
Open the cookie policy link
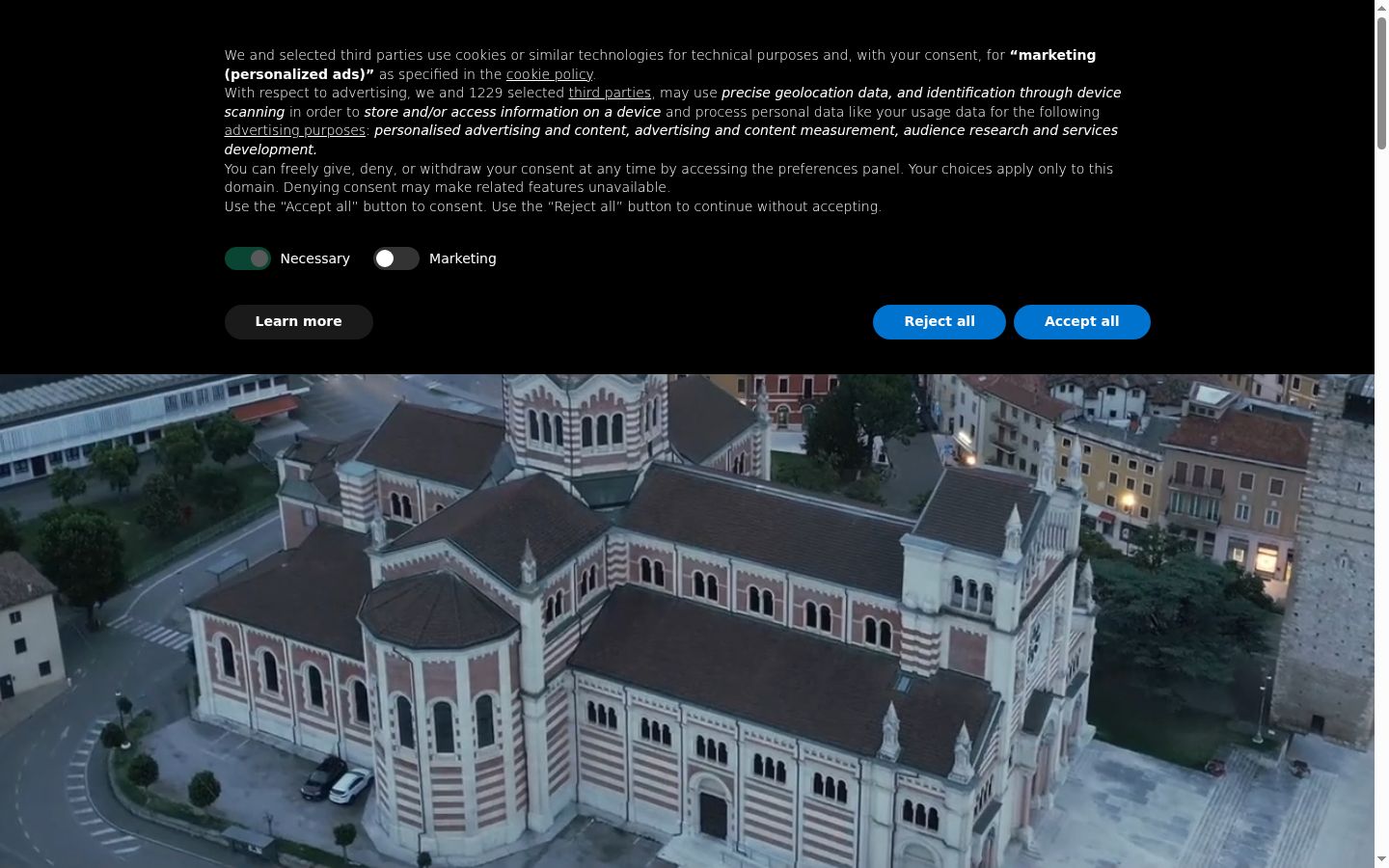[x=549, y=74]
